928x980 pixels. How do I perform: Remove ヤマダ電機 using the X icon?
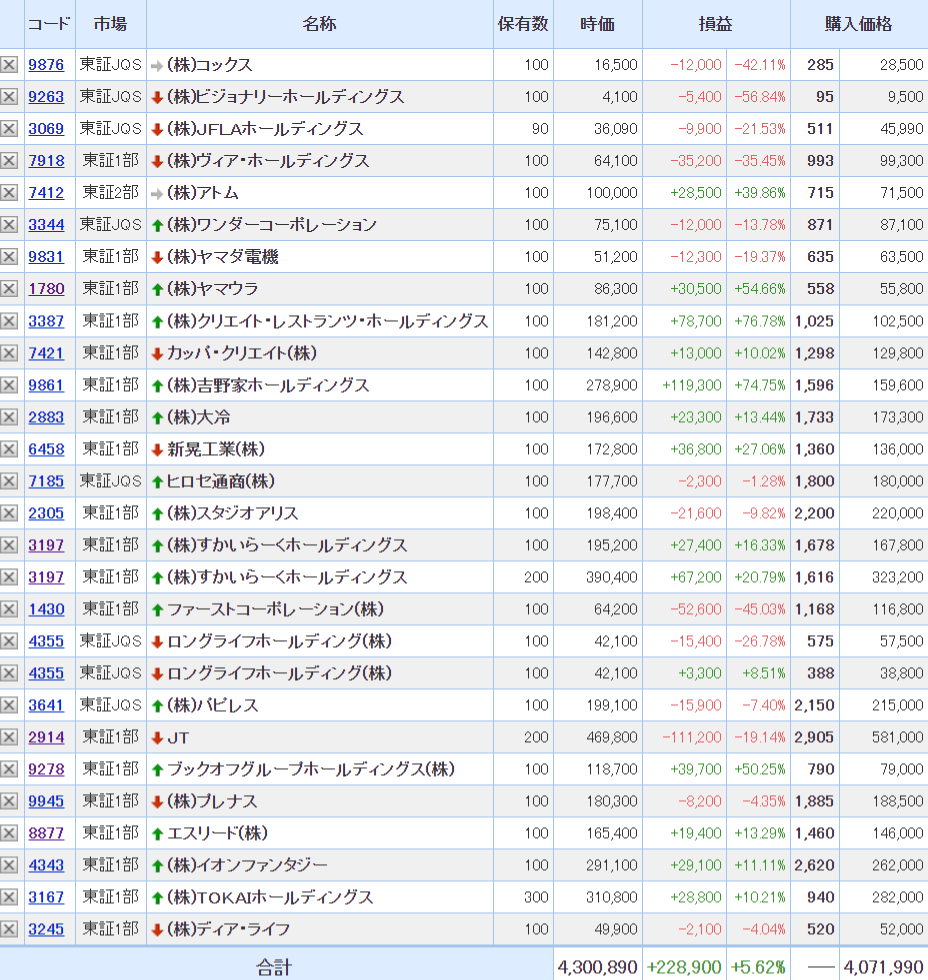[9, 257]
